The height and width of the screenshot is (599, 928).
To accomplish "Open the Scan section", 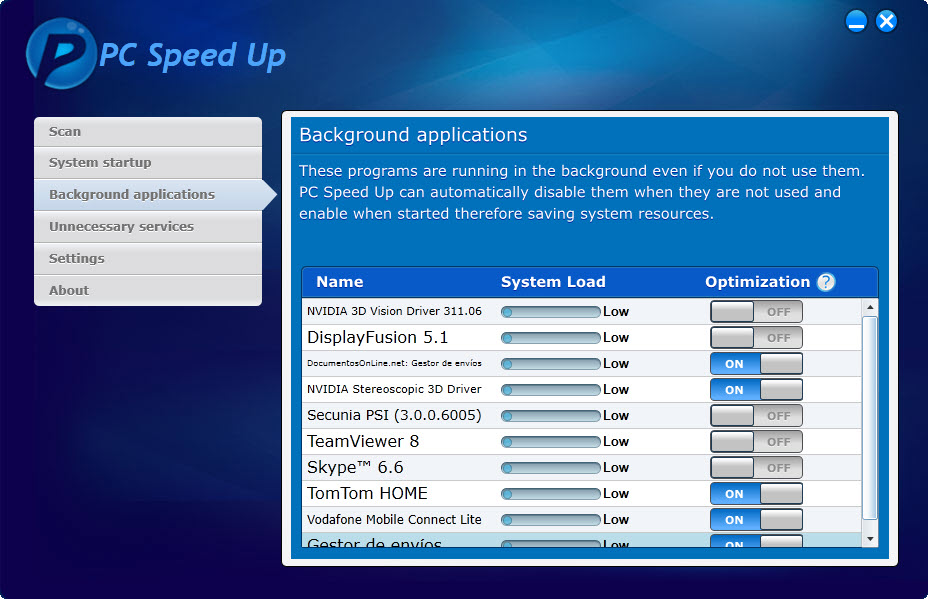I will click(148, 131).
